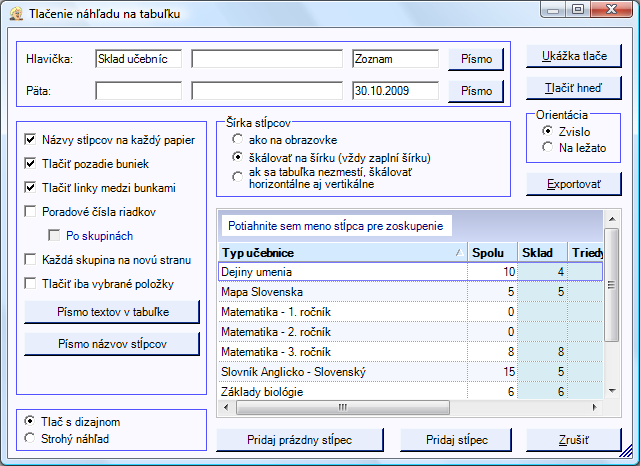Click the 'Exportovať' button
This screenshot has height=466, width=640.
(574, 184)
